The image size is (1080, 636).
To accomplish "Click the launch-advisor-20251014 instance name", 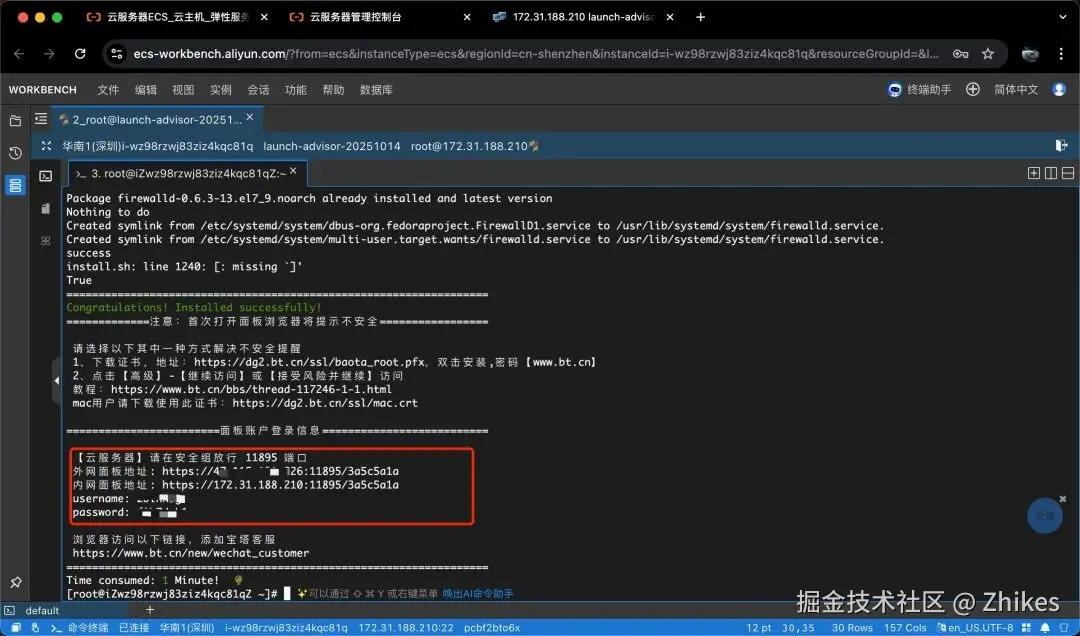I will click(x=331, y=146).
